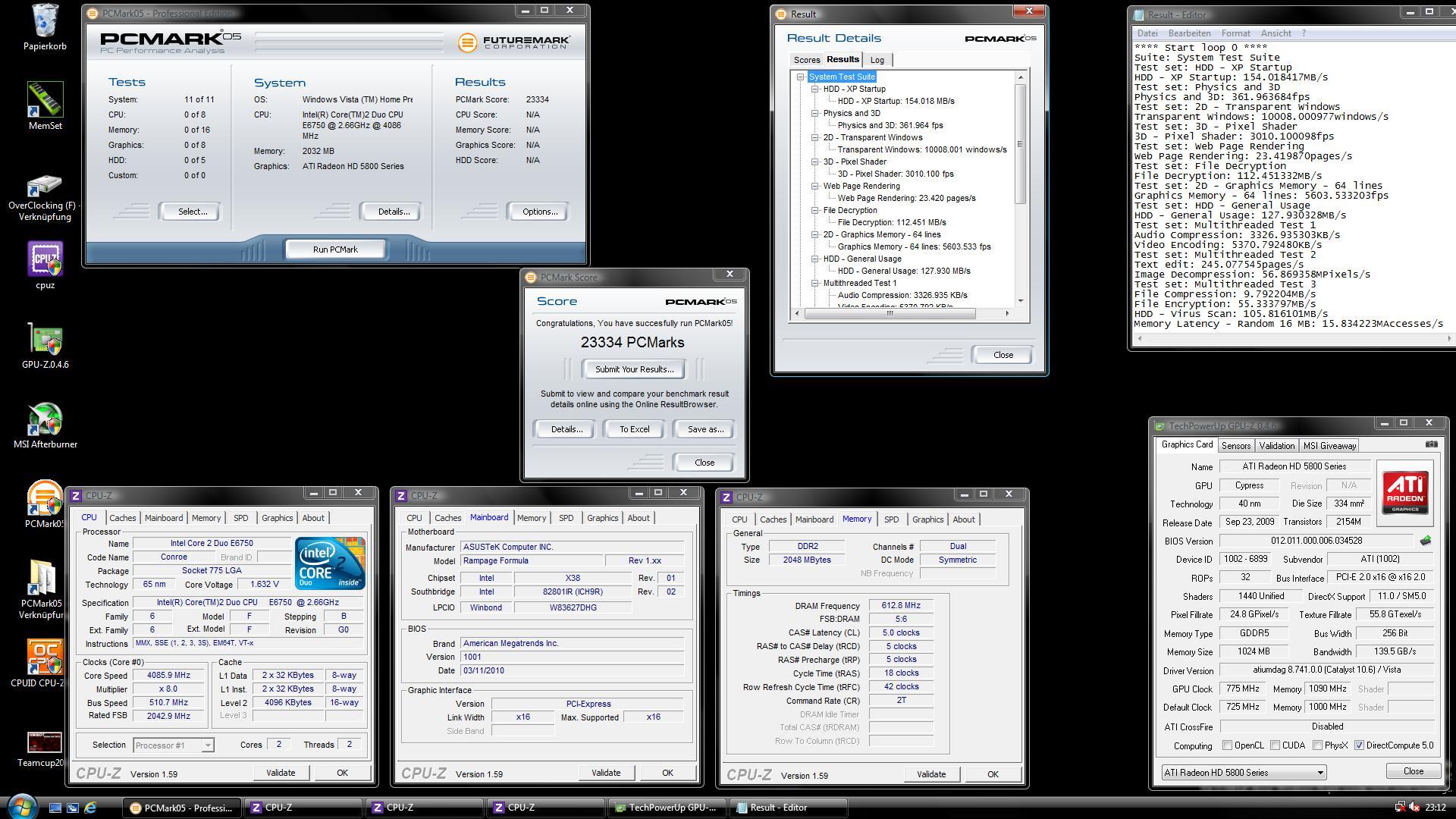Open the Teamcup20 desktop icon
Screen dimensions: 1456x819
pyautogui.click(x=45, y=742)
